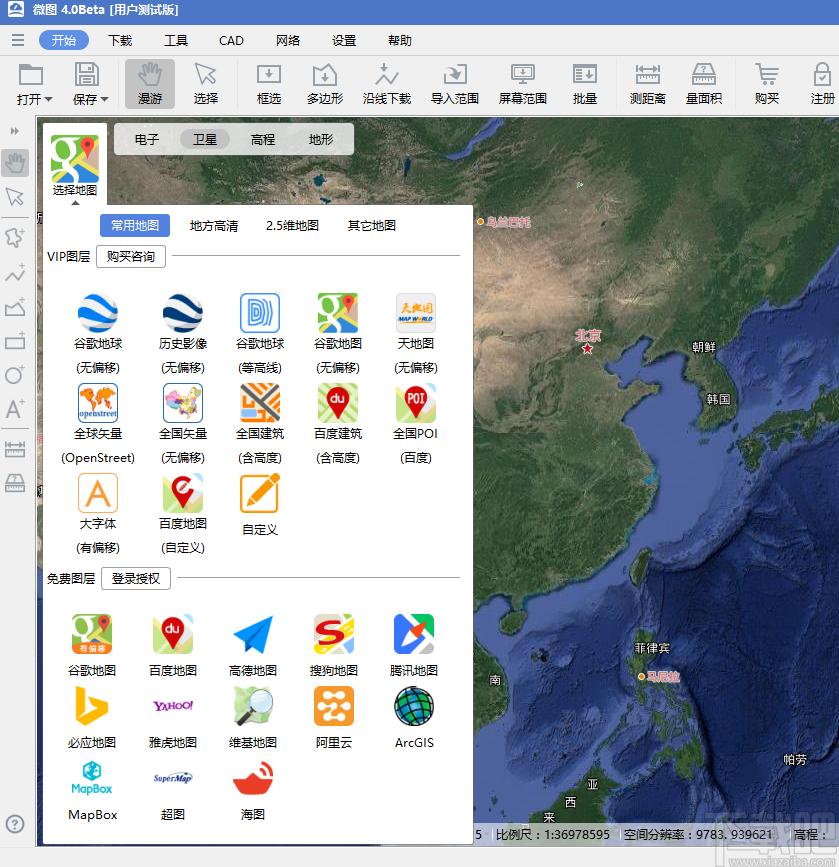Screen dimensions: 839x867
Task: Switch map type to 地形
Action: coord(321,139)
